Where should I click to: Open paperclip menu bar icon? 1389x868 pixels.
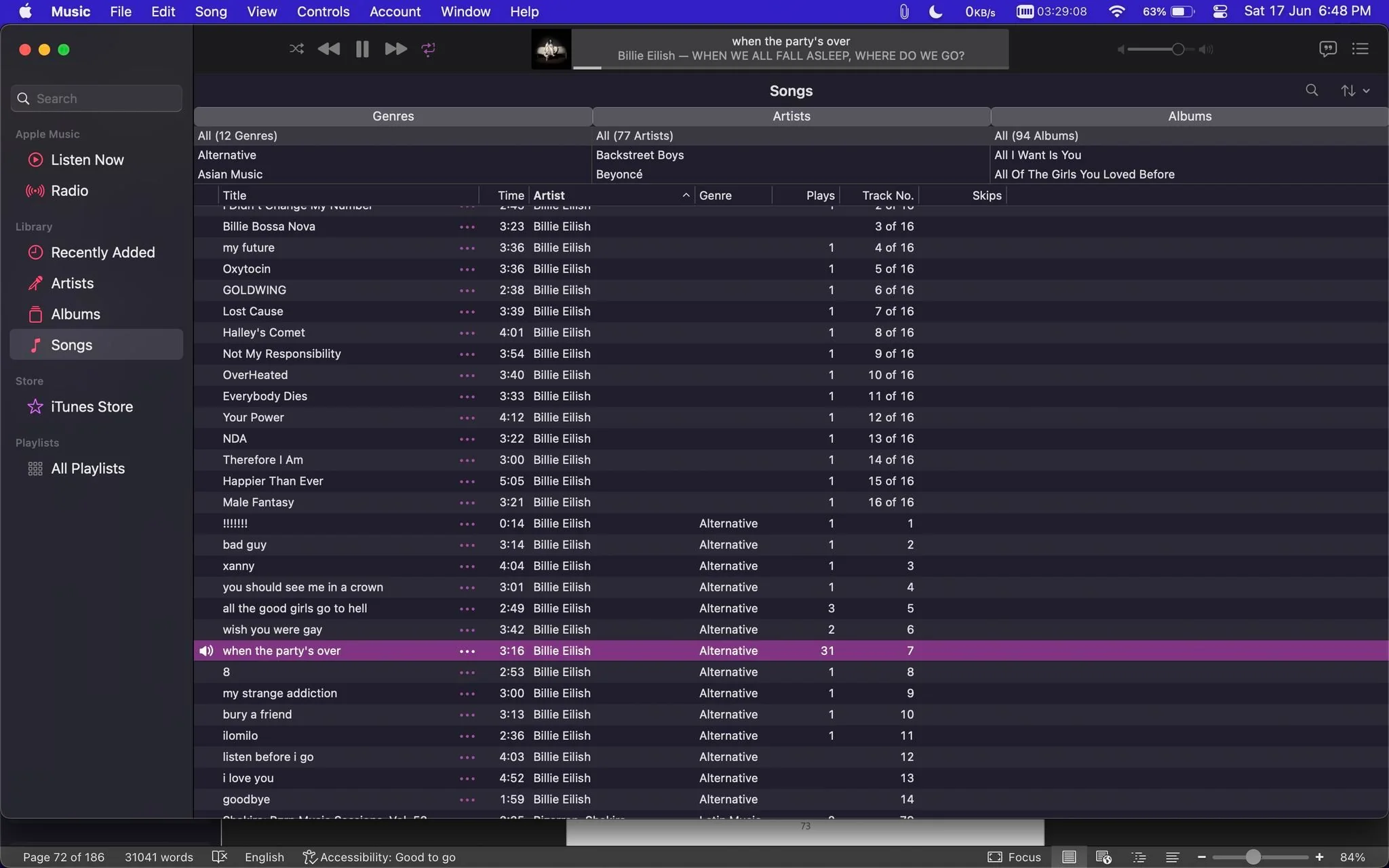(x=904, y=12)
